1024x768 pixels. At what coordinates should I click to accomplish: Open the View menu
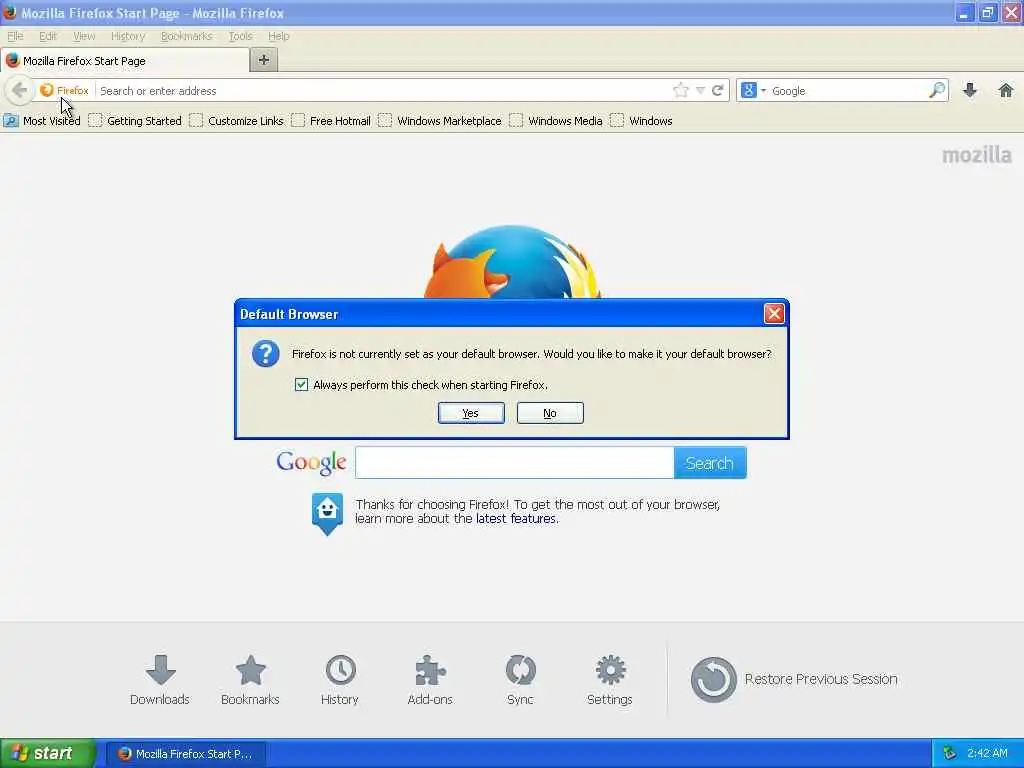point(84,36)
